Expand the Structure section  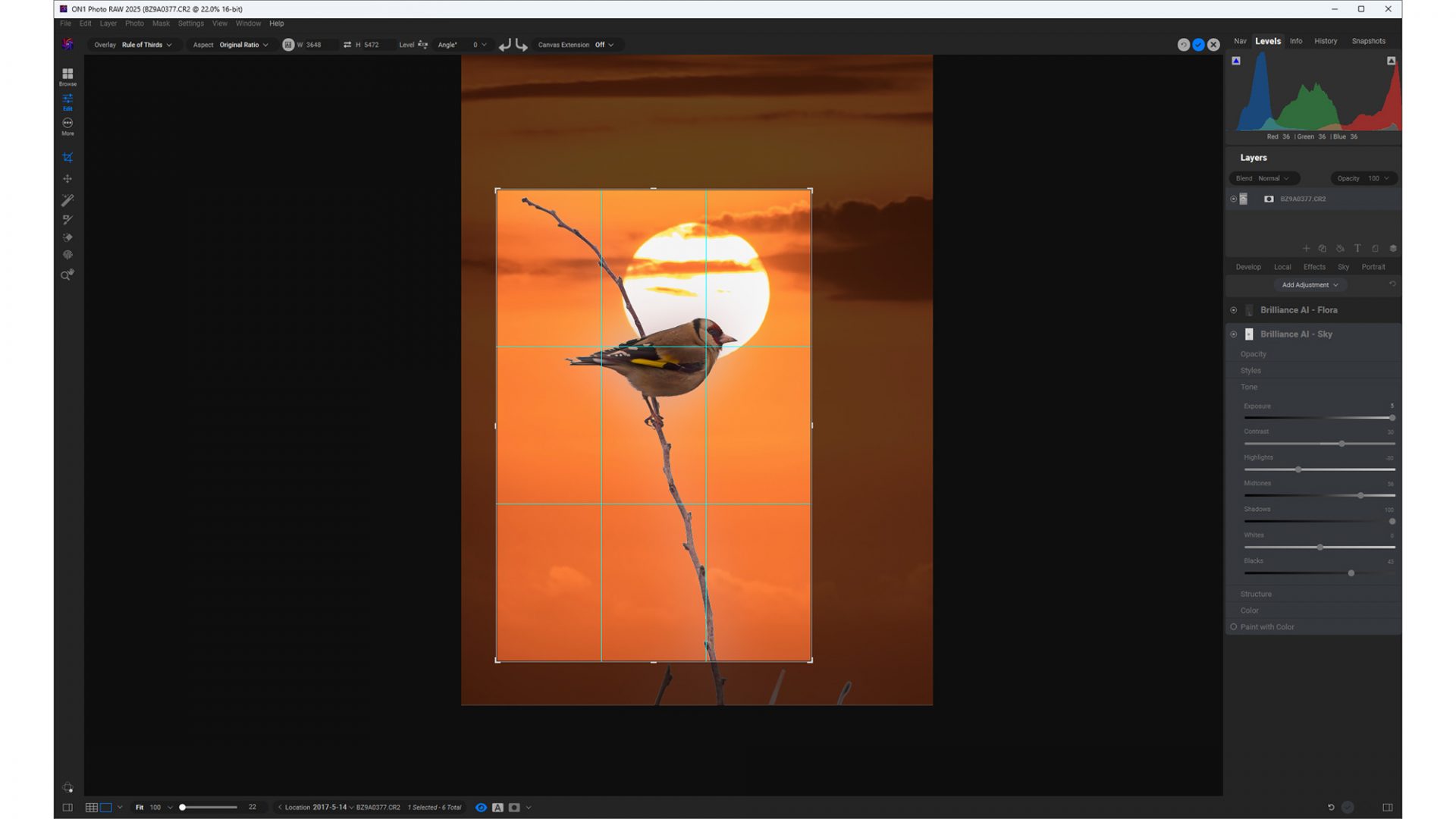(1256, 594)
